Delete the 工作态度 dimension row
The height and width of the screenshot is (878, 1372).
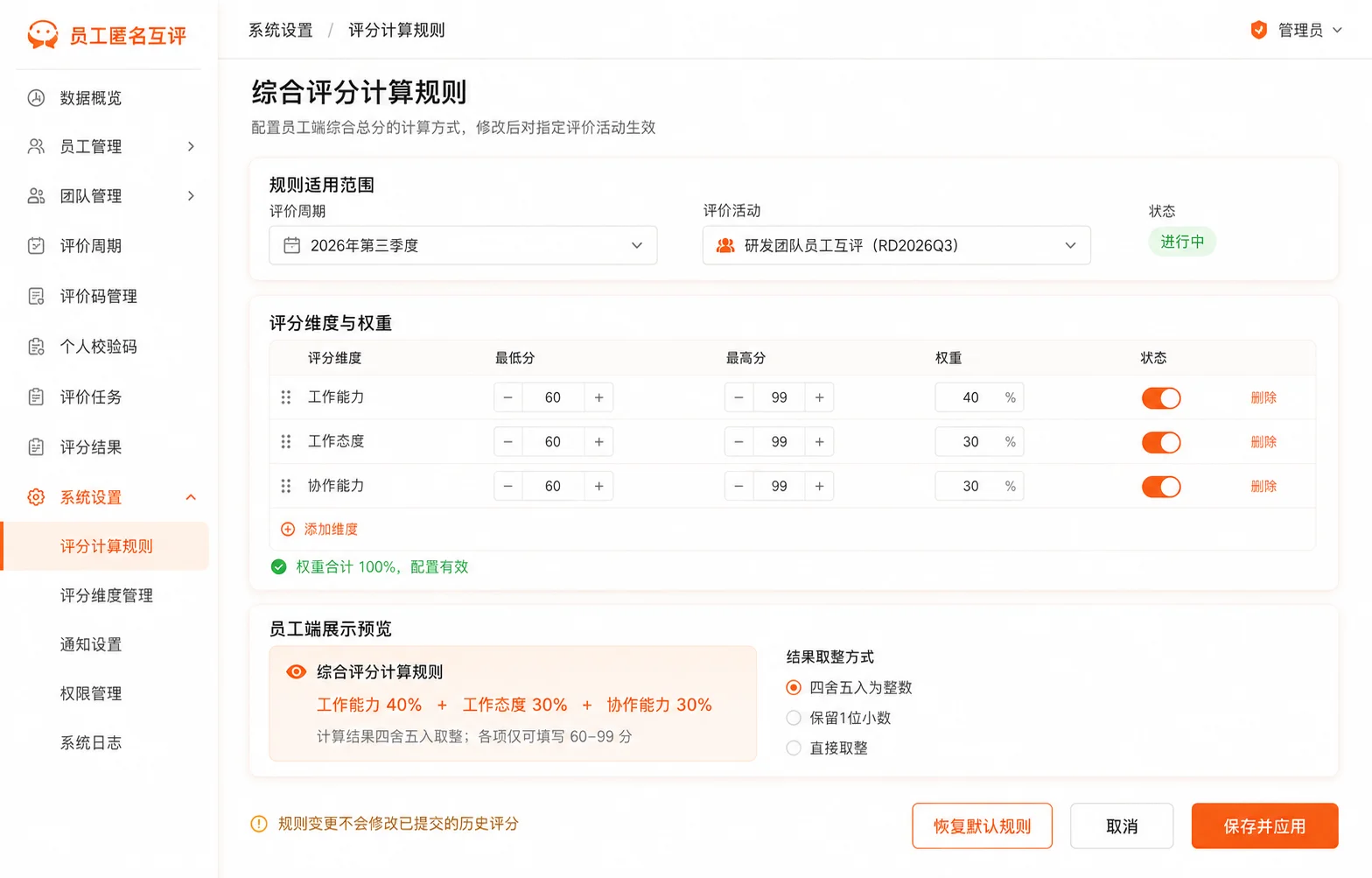(1263, 442)
